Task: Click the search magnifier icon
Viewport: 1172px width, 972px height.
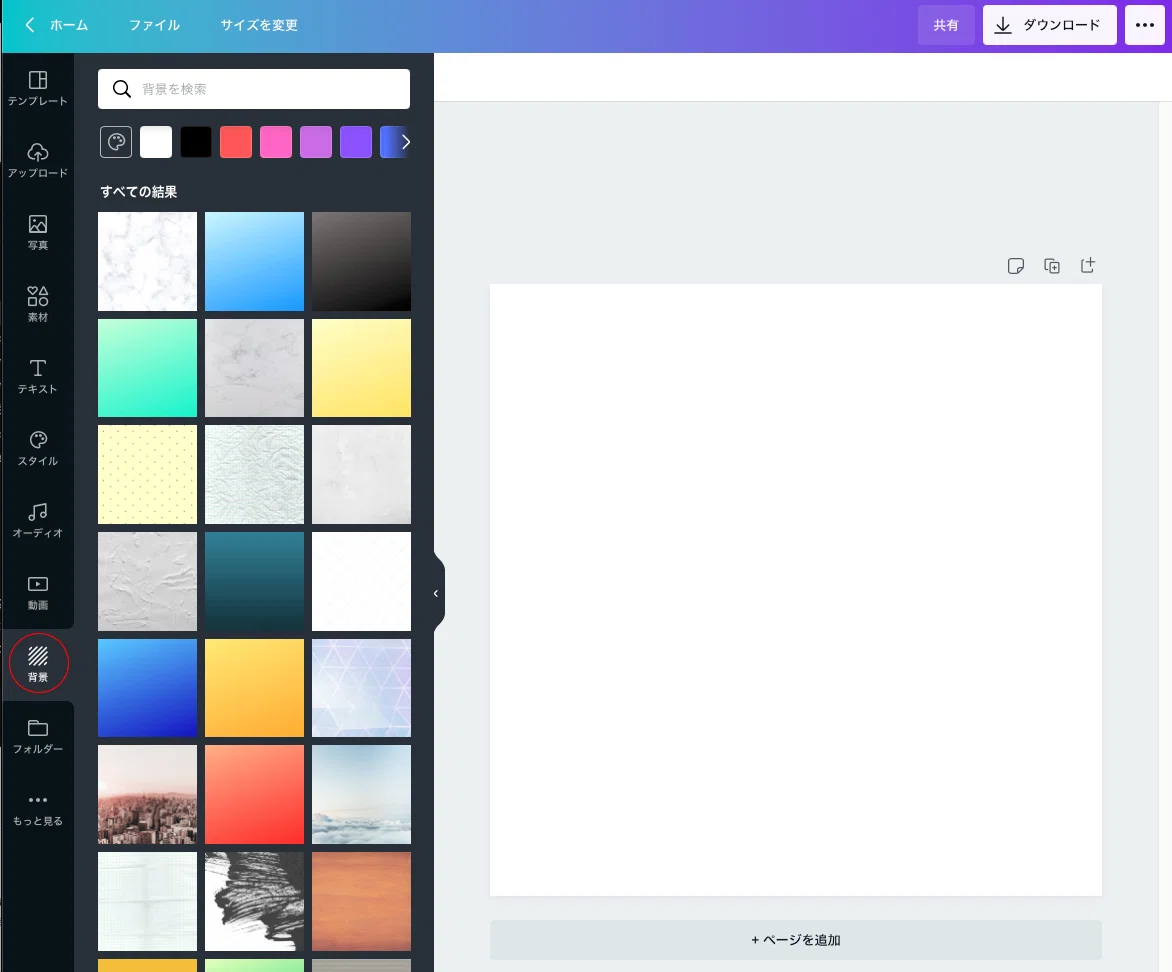Action: [x=122, y=89]
